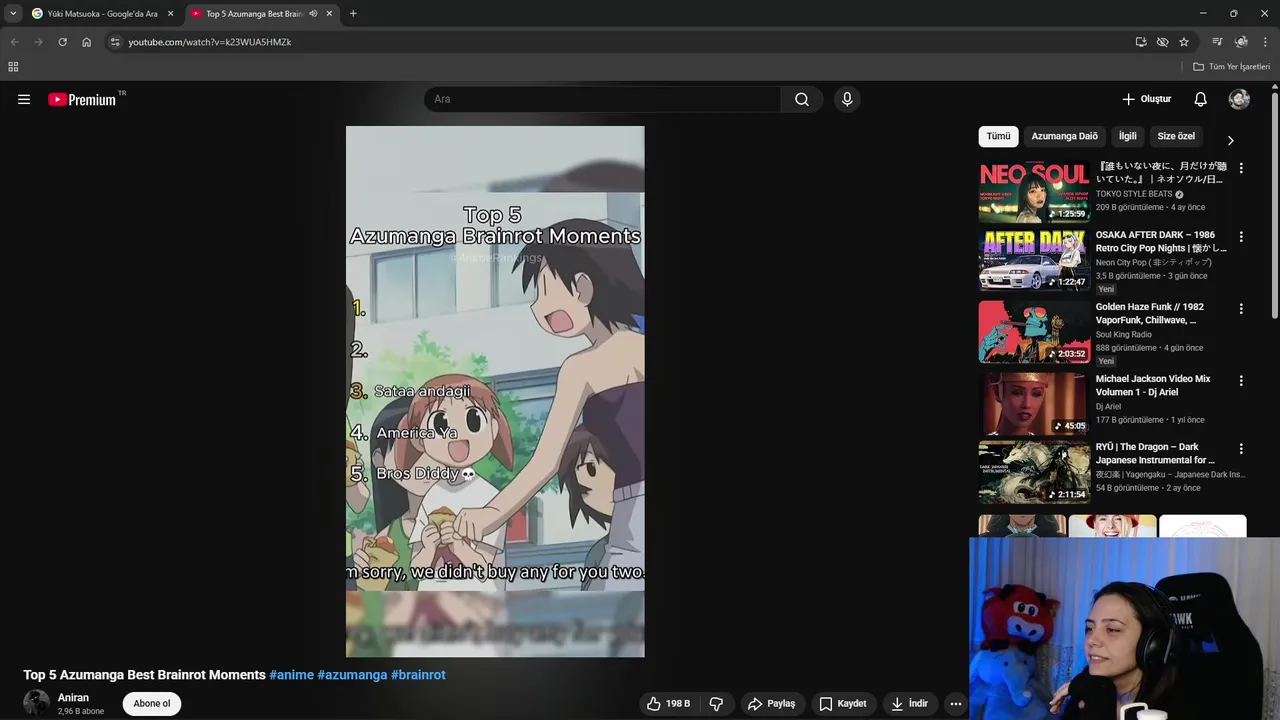Screen dimensions: 1280x720
Task: Open the tab search dropdown arrow
Action: (13, 14)
